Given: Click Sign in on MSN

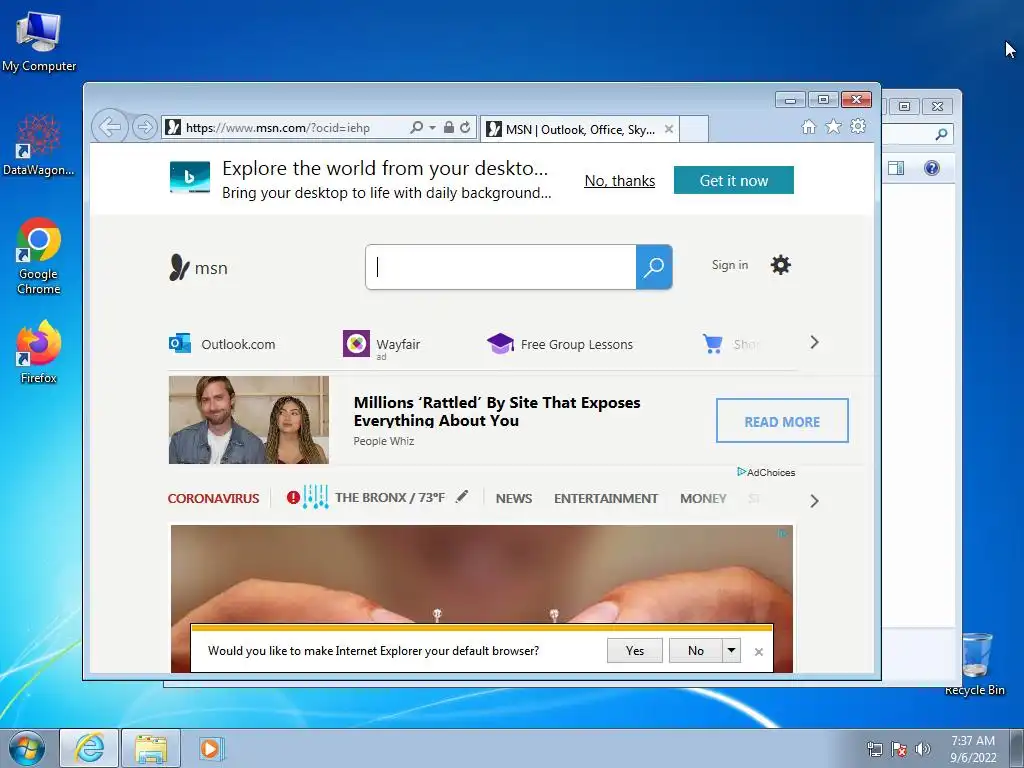Looking at the screenshot, I should click(x=729, y=265).
